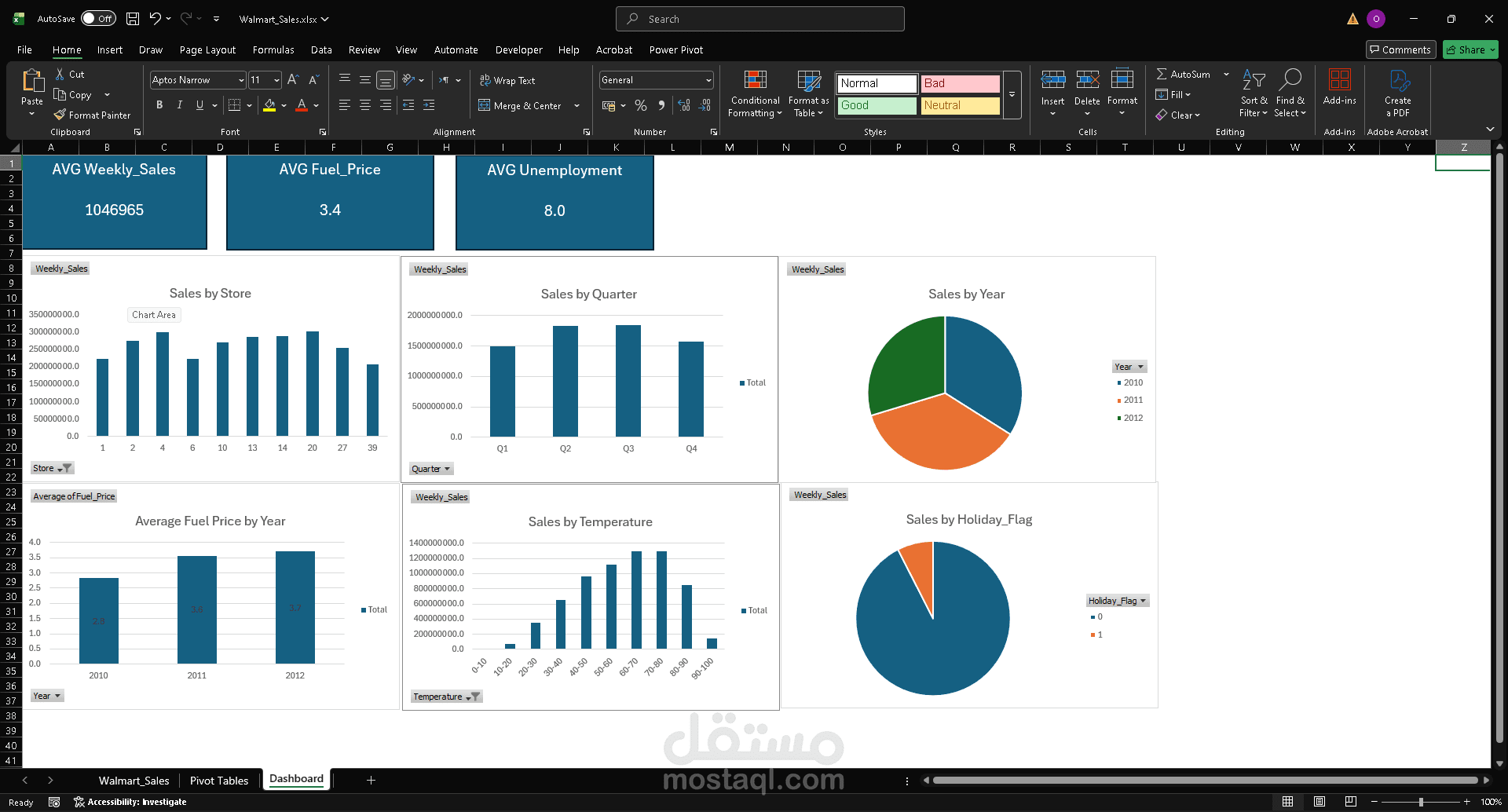The image size is (1508, 812).
Task: Toggle Italic formatting
Action: (x=180, y=105)
